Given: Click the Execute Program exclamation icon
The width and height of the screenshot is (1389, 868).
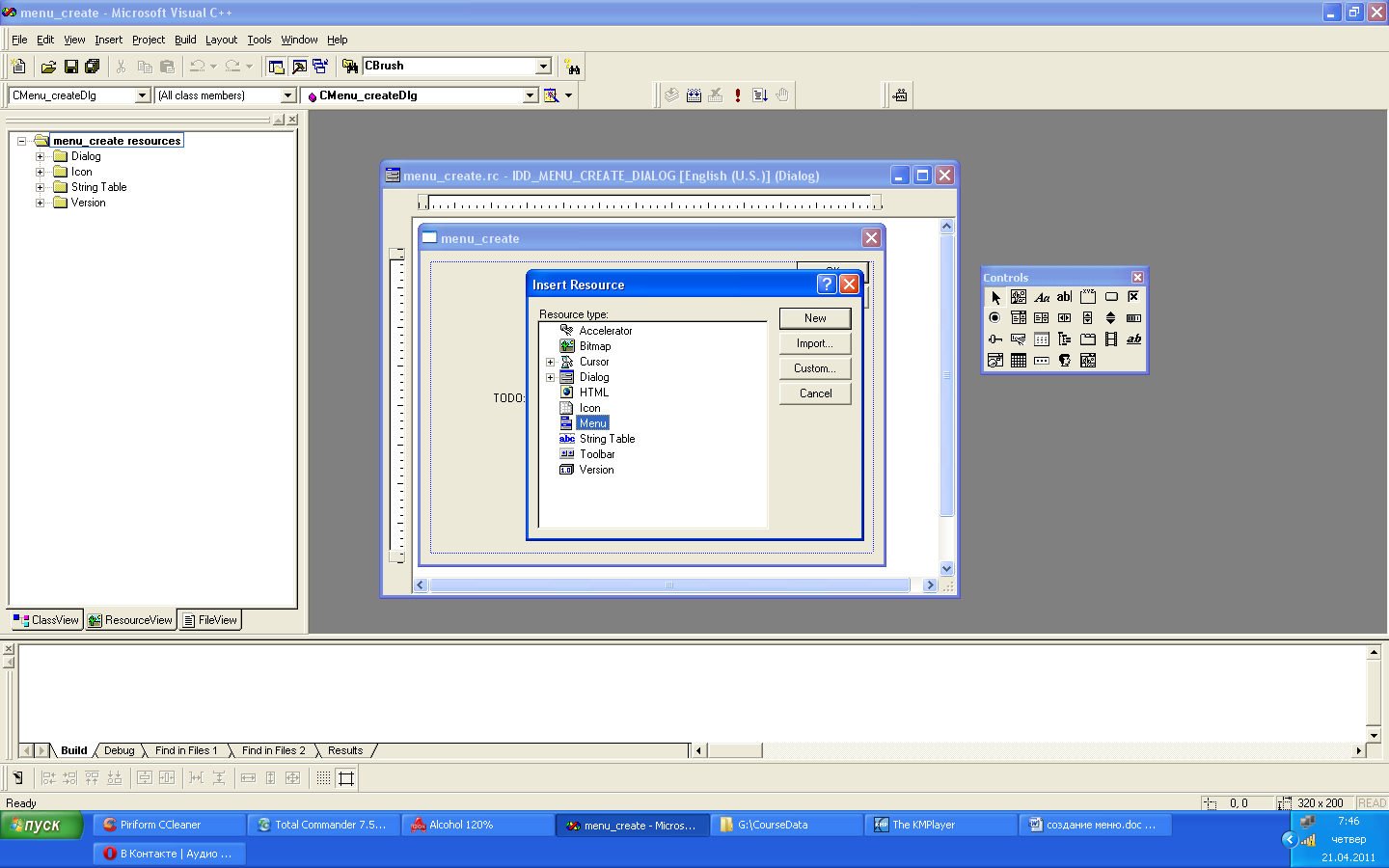Looking at the screenshot, I should pyautogui.click(x=738, y=95).
